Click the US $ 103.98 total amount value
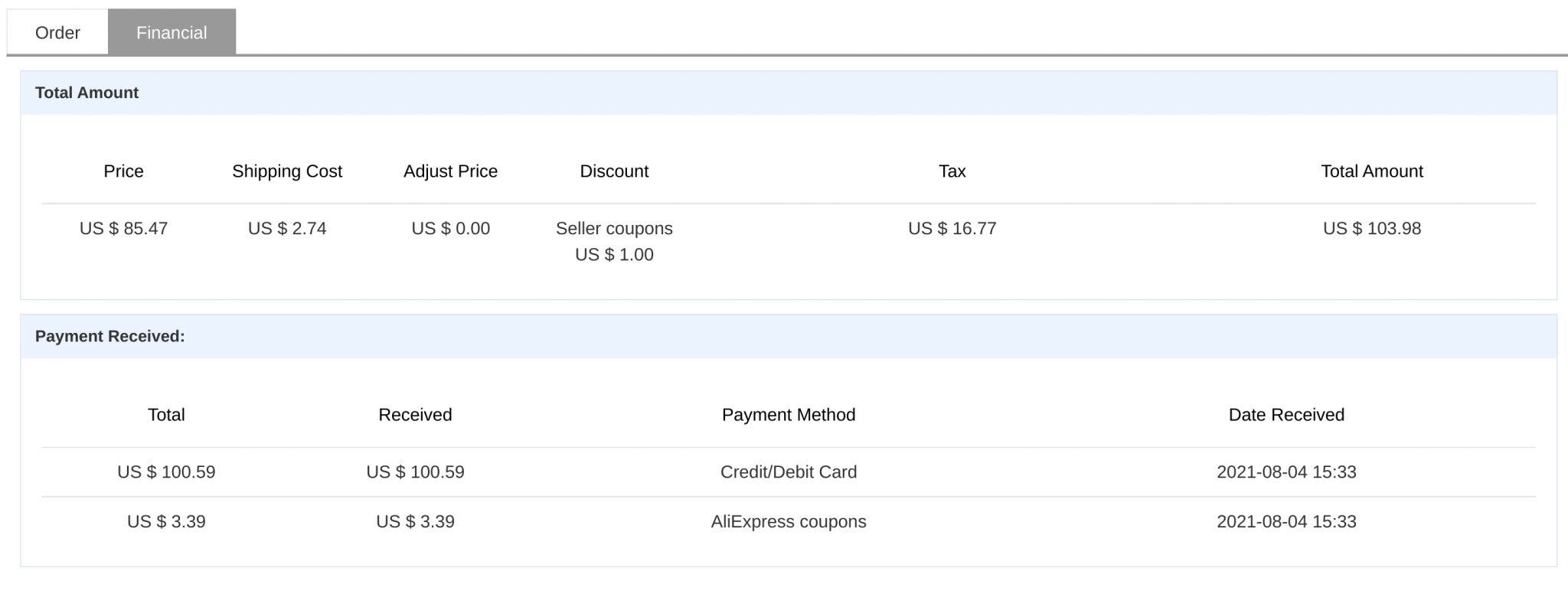The height and width of the screenshot is (607, 1568). point(1371,228)
